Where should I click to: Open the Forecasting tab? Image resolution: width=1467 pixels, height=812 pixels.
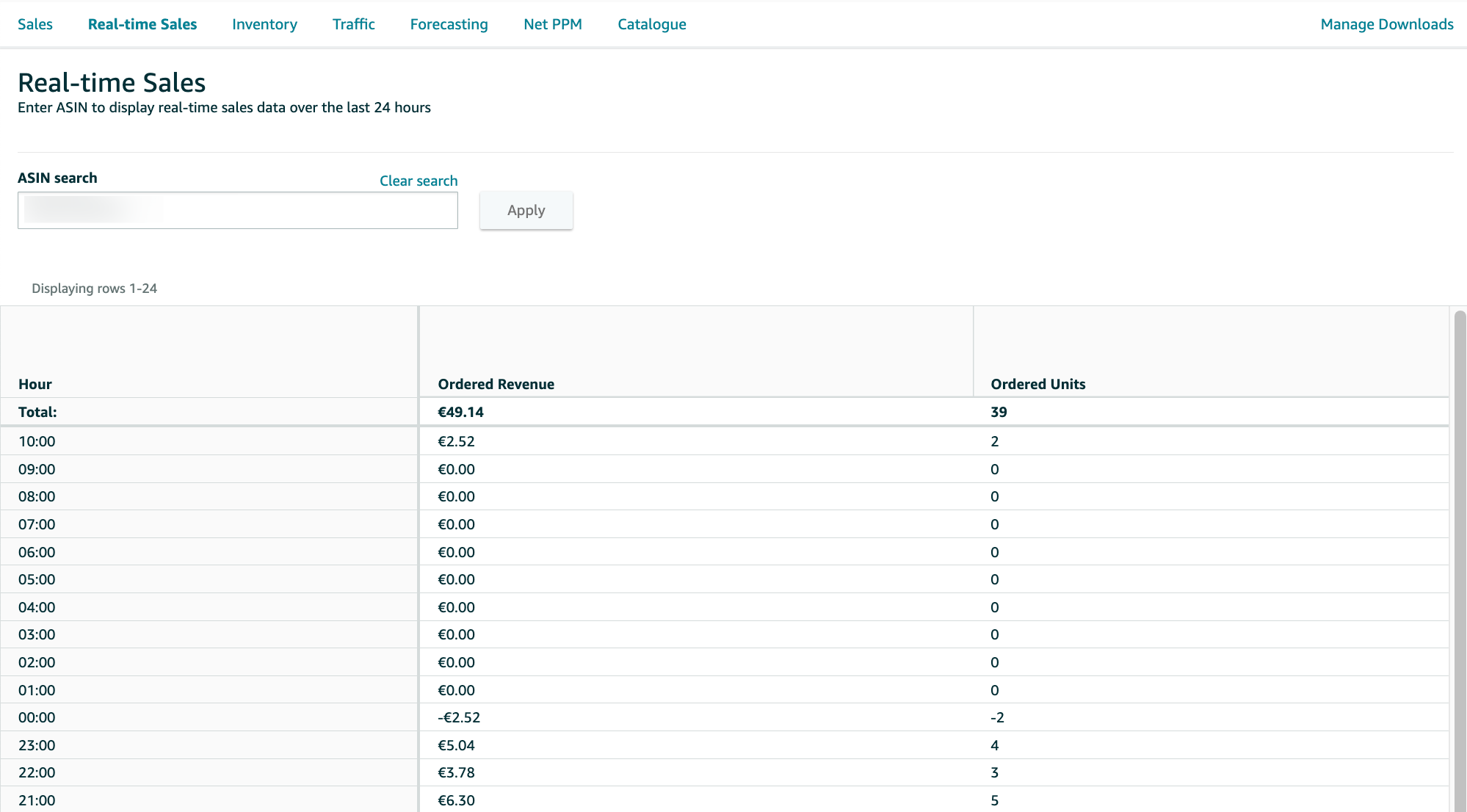tap(449, 24)
